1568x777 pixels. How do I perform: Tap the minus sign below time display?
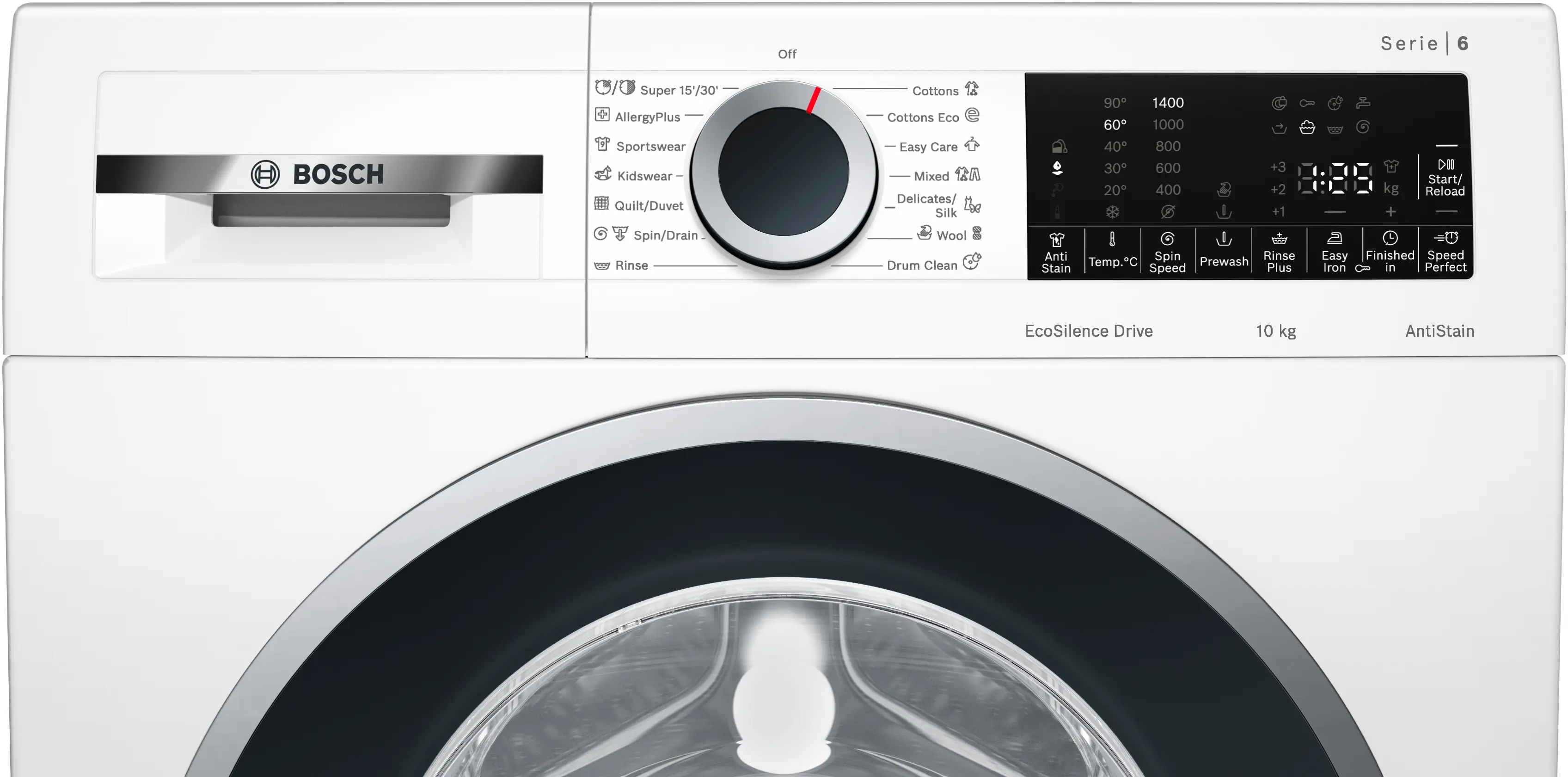point(1335,212)
